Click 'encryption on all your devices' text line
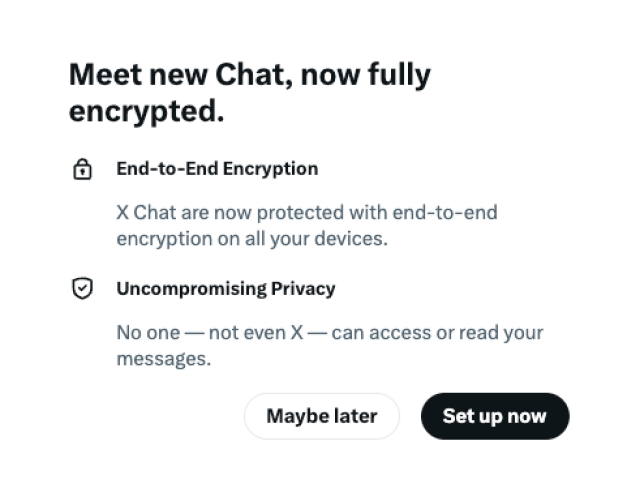The width and height of the screenshot is (640, 488). [252, 239]
